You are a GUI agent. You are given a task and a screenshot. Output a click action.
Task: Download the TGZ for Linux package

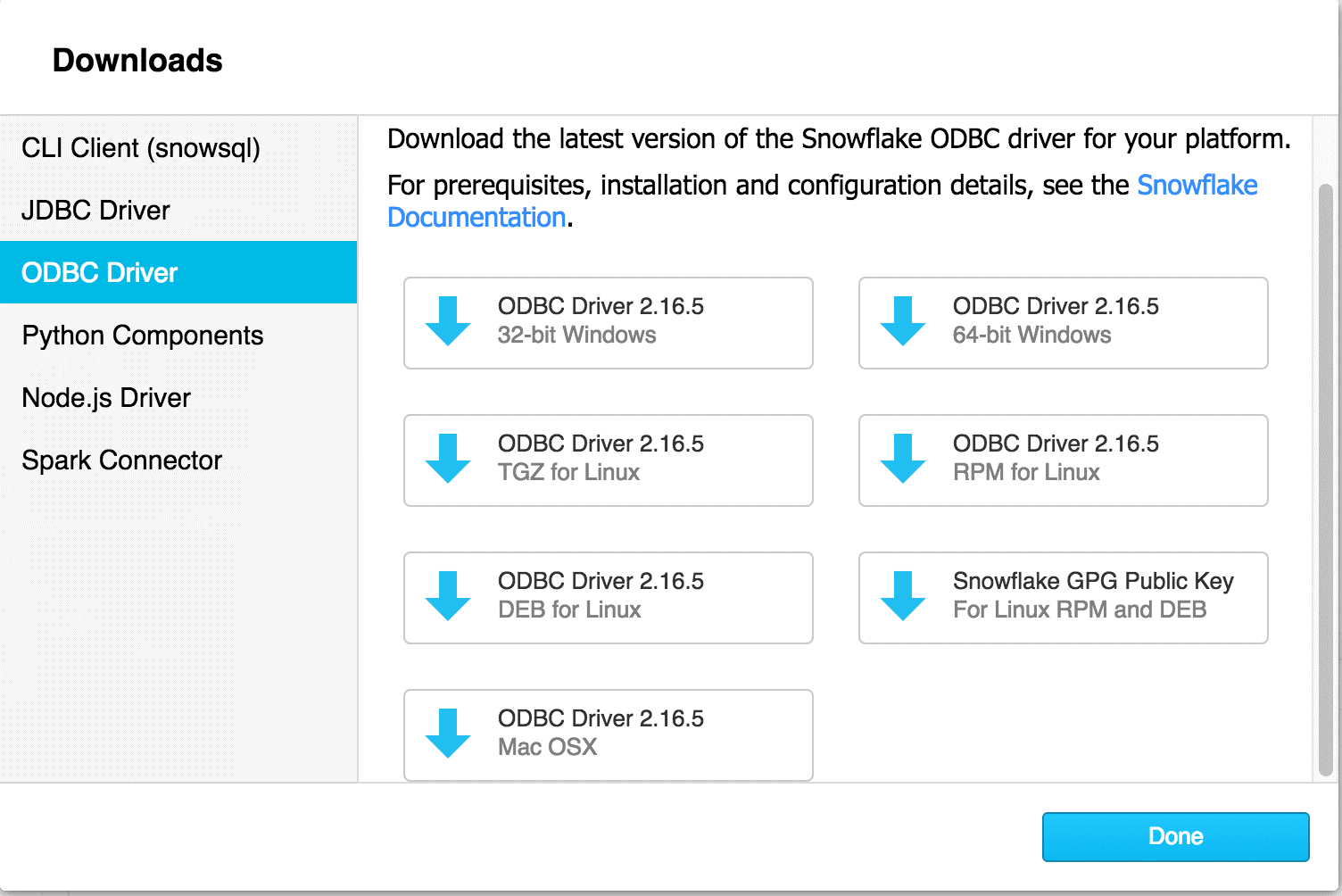coord(608,460)
